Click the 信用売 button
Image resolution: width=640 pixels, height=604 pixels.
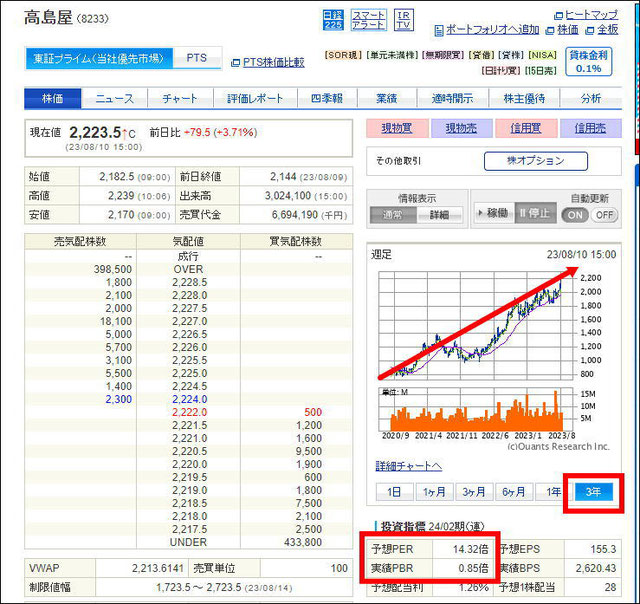tap(591, 129)
